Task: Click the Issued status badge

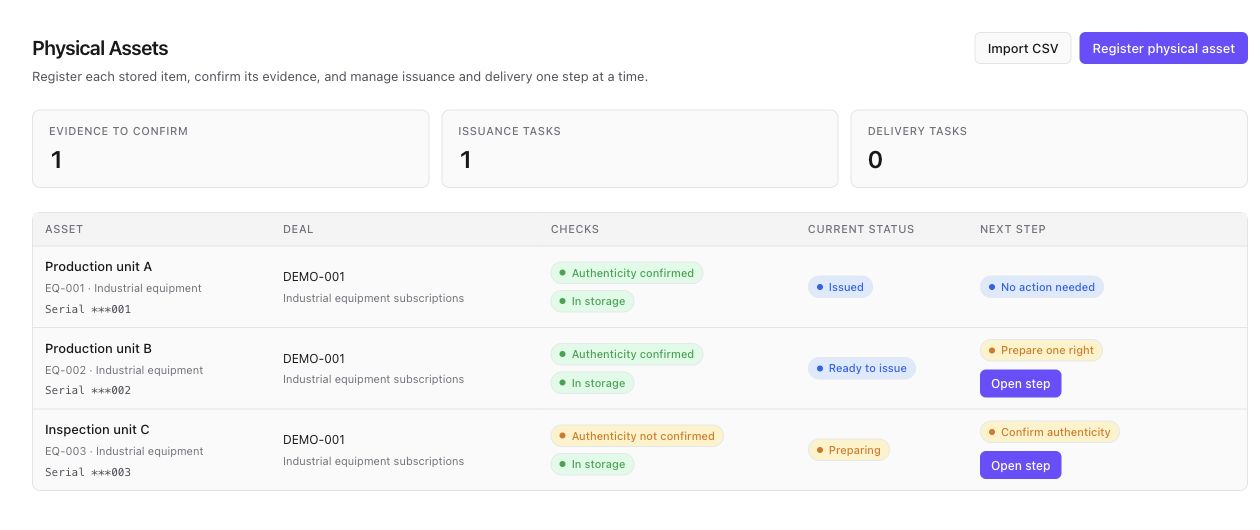Action: (840, 287)
